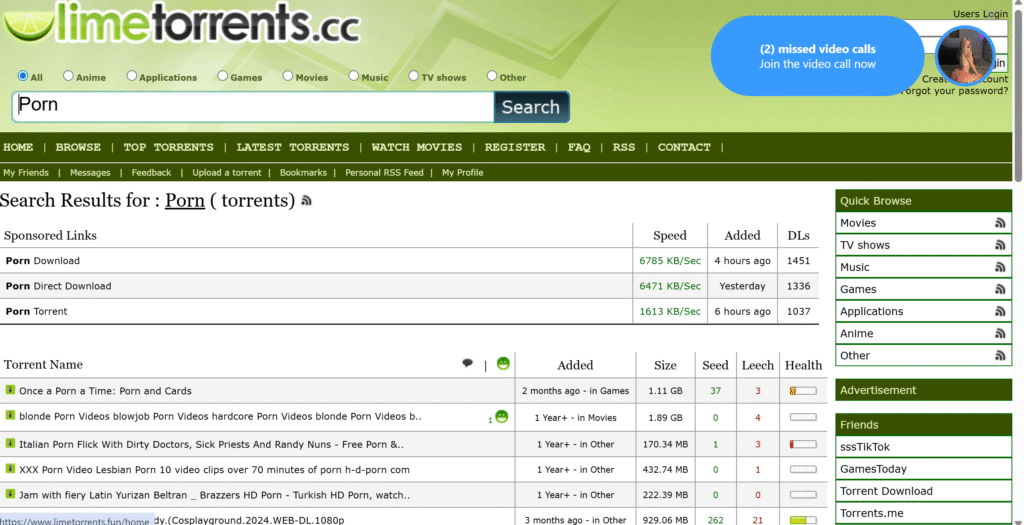Image resolution: width=1024 pixels, height=525 pixels.
Task: Click RSS icon beside Search Results heading
Action: click(306, 201)
